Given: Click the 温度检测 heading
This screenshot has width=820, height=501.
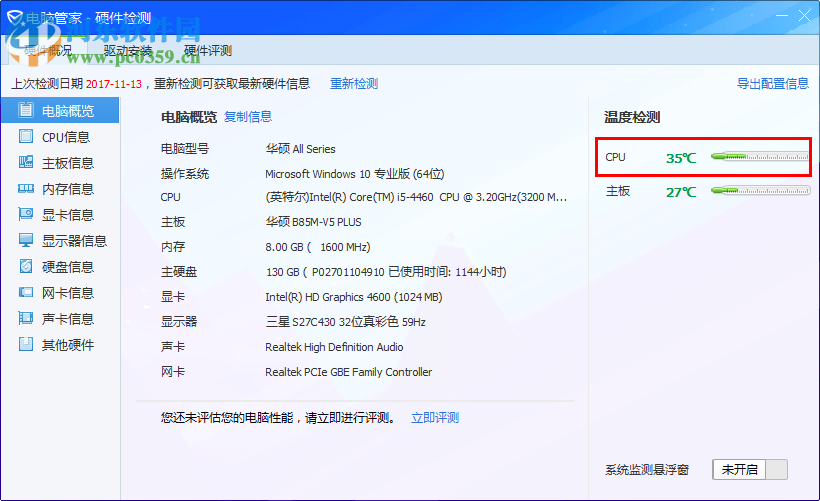Looking at the screenshot, I should click(632, 117).
